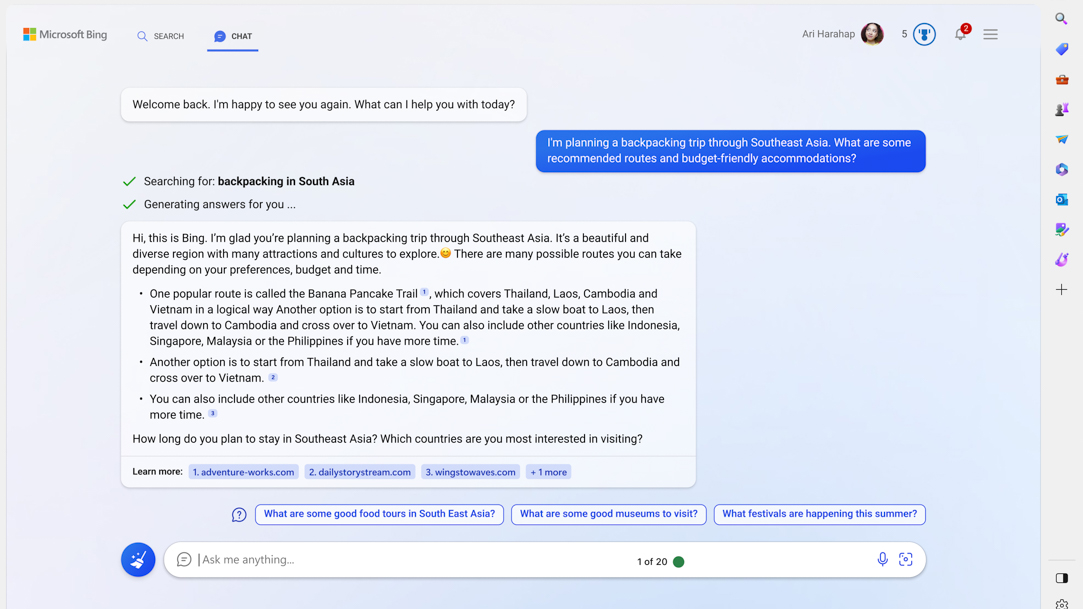Click 'Searching for: backpacking in South Asia'
The image size is (1083, 609).
click(x=249, y=182)
